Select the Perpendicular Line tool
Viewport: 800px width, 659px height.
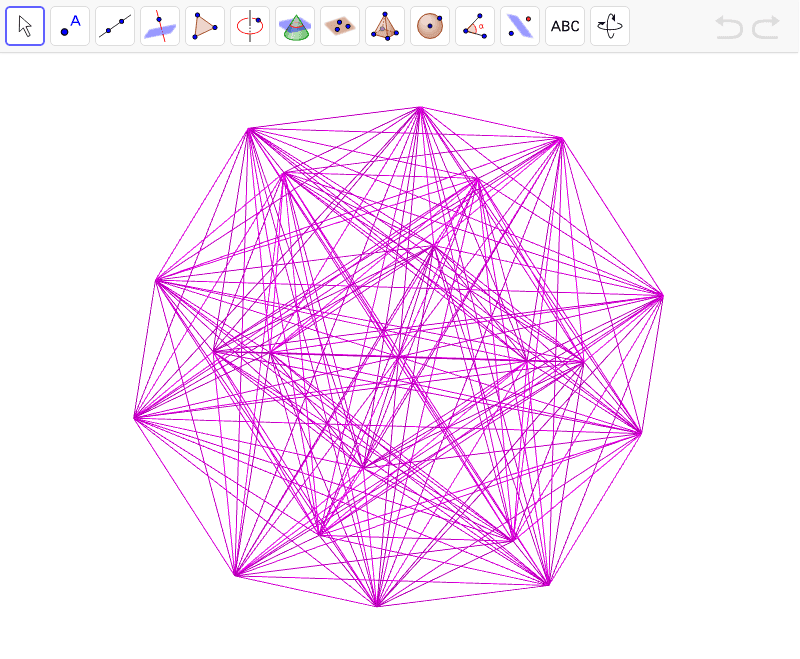click(x=160, y=26)
